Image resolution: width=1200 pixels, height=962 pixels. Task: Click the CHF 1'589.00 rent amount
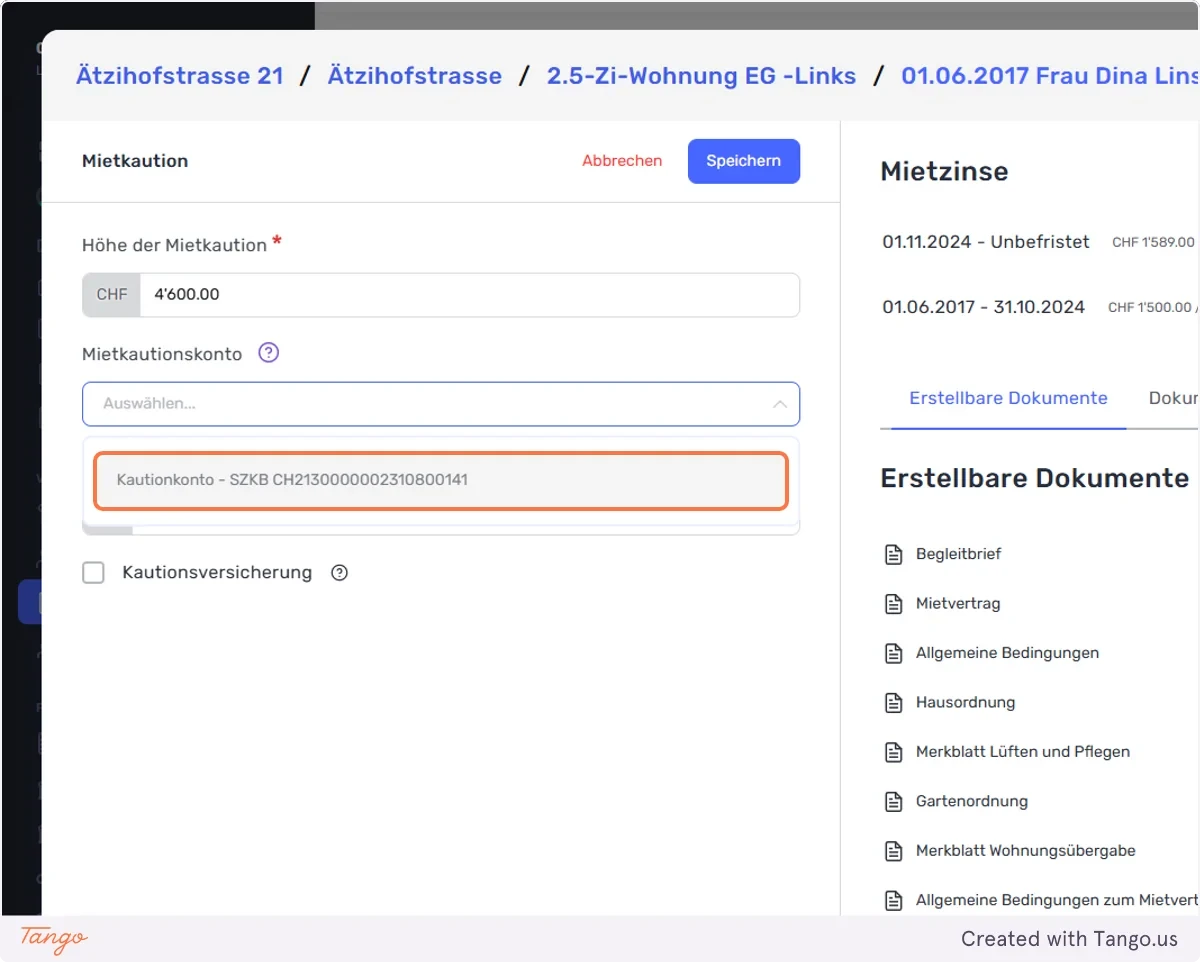coord(1153,242)
